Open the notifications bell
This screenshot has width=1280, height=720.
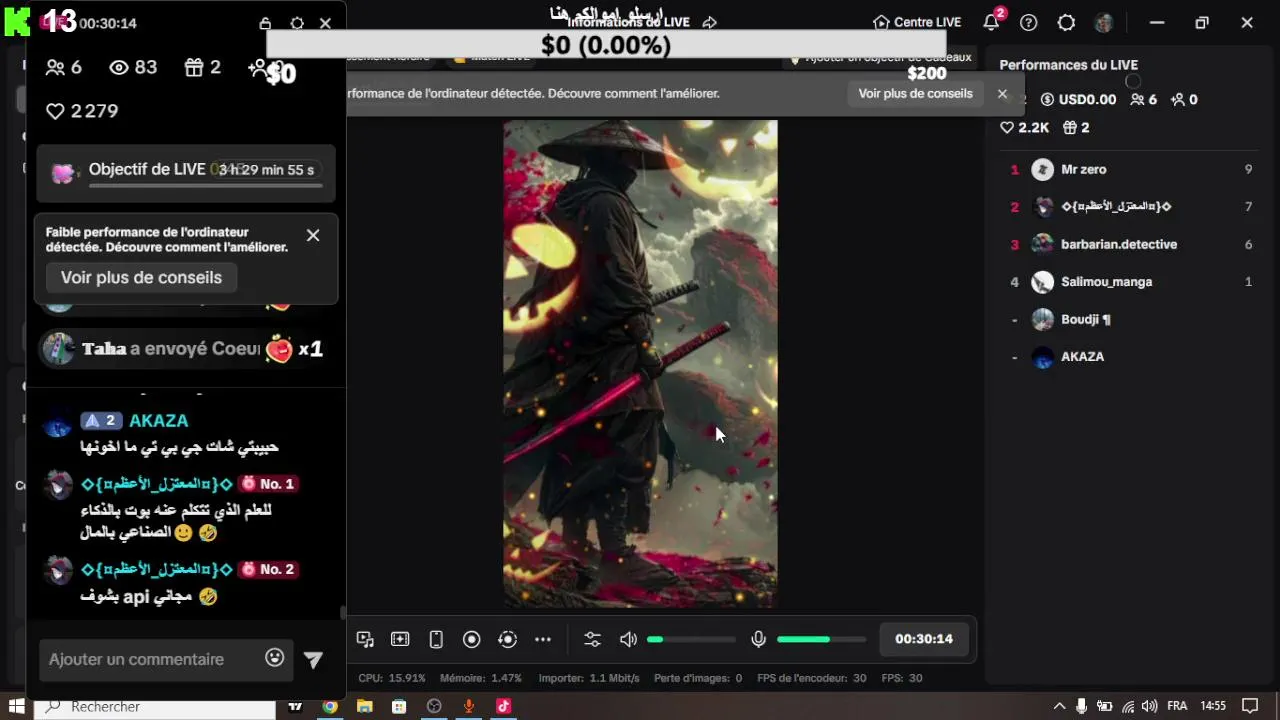click(x=991, y=22)
